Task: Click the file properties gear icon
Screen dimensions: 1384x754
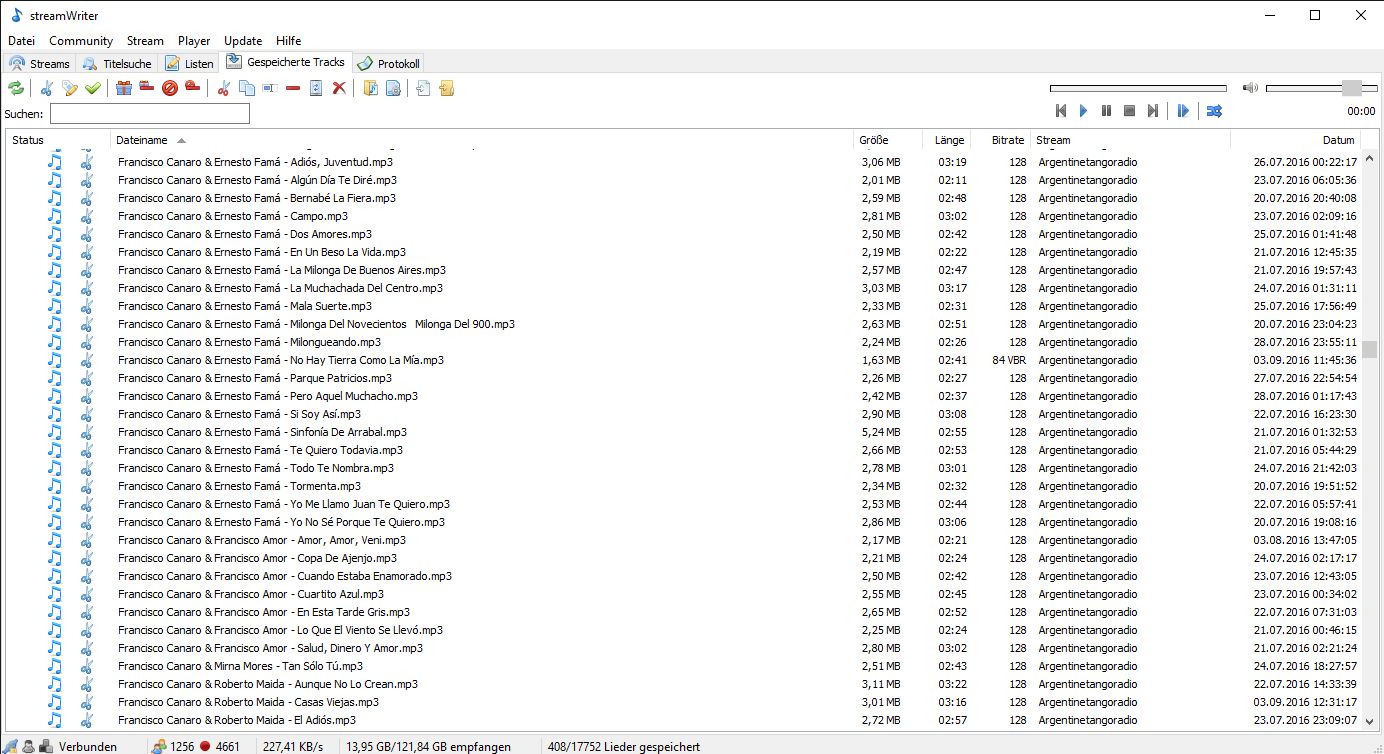Action: point(393,89)
